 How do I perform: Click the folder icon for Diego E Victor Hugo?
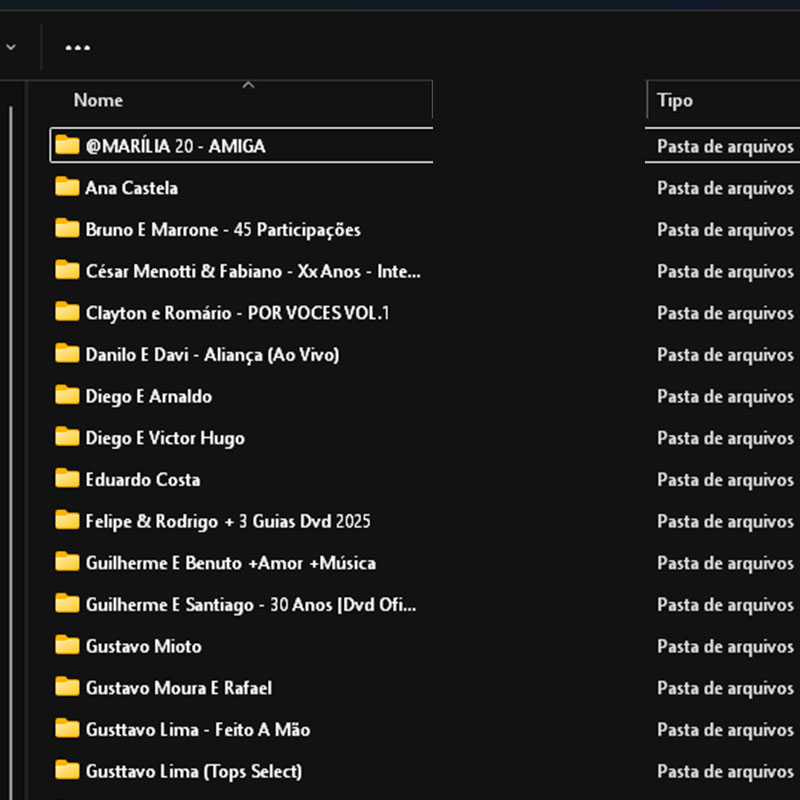[x=67, y=437]
